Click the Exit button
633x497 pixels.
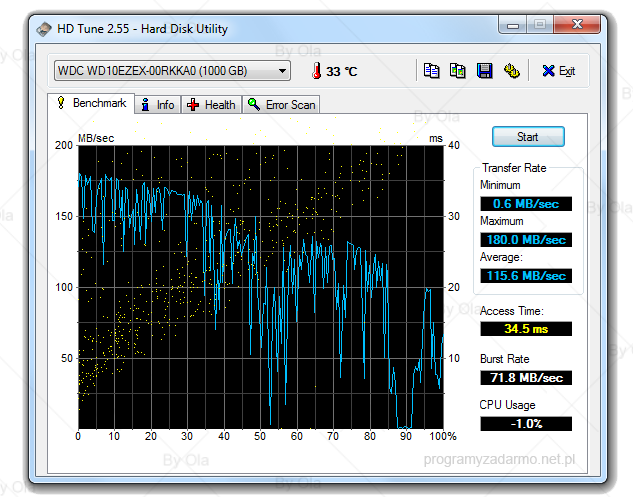point(559,71)
